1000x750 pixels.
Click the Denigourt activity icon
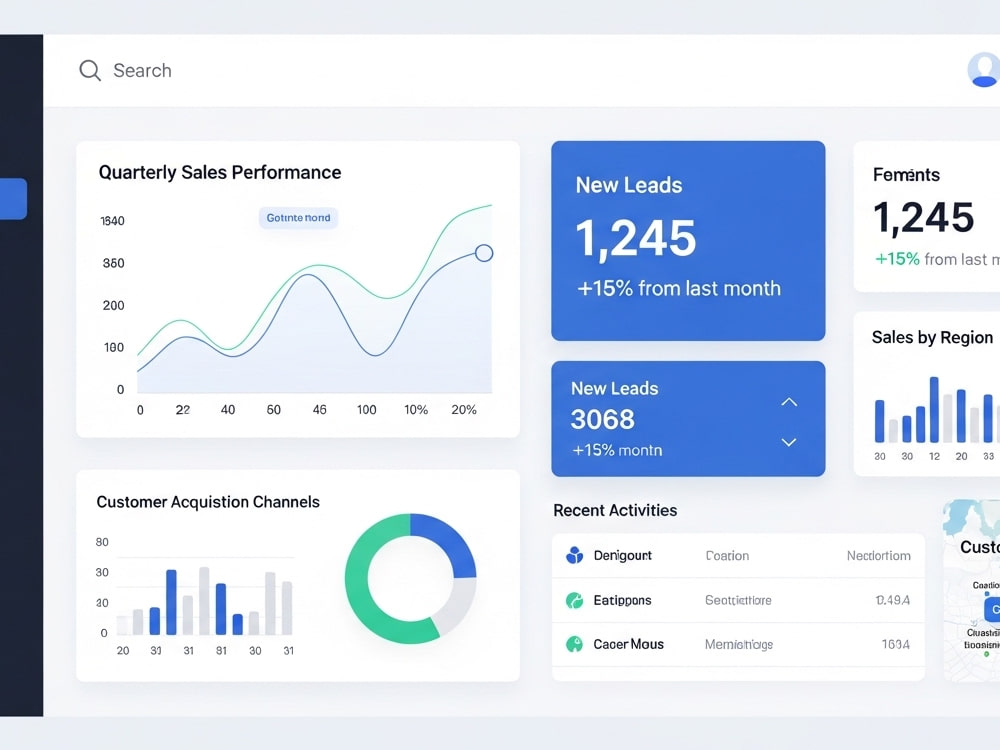coord(575,555)
